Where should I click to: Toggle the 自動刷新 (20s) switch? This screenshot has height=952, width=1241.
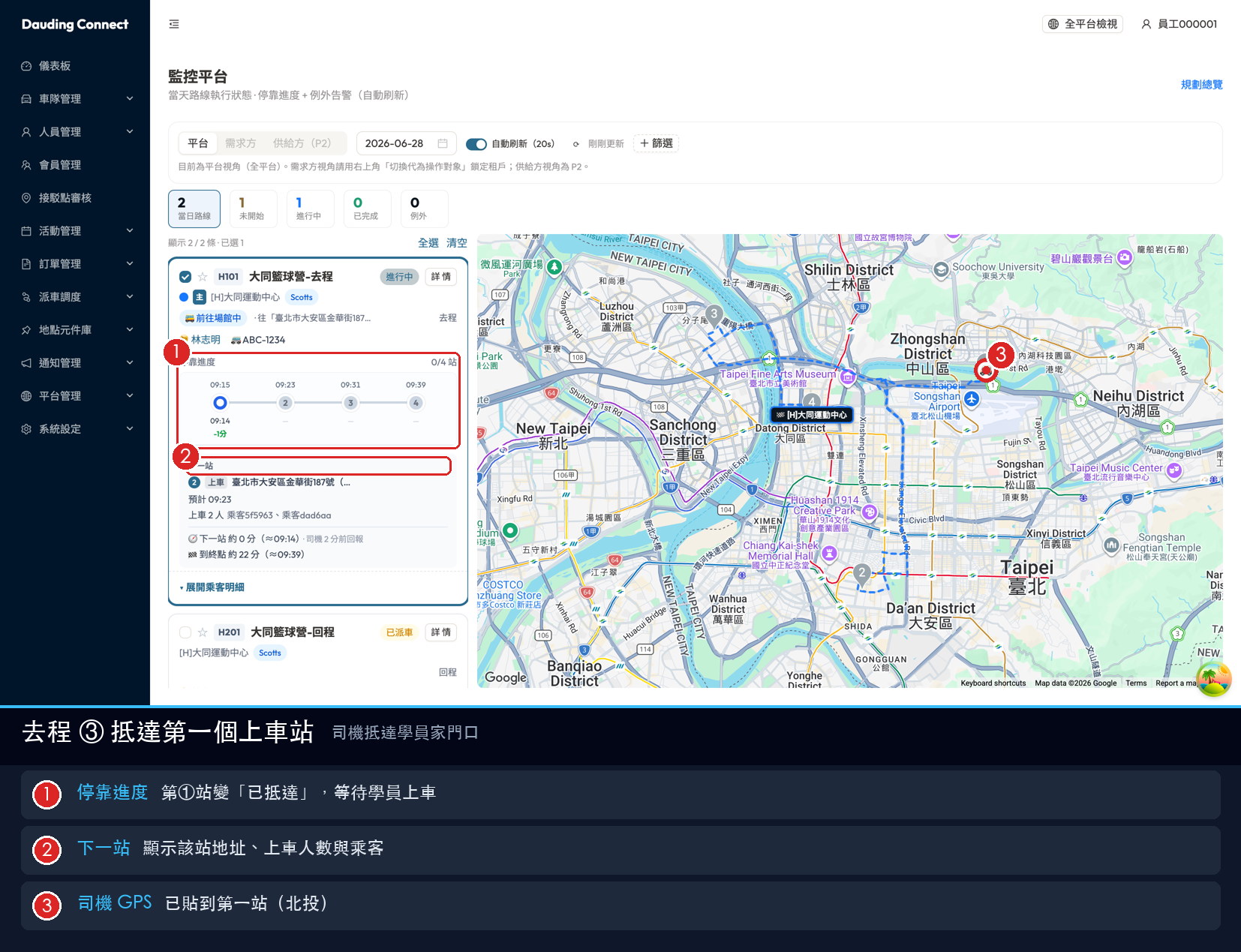(x=476, y=144)
